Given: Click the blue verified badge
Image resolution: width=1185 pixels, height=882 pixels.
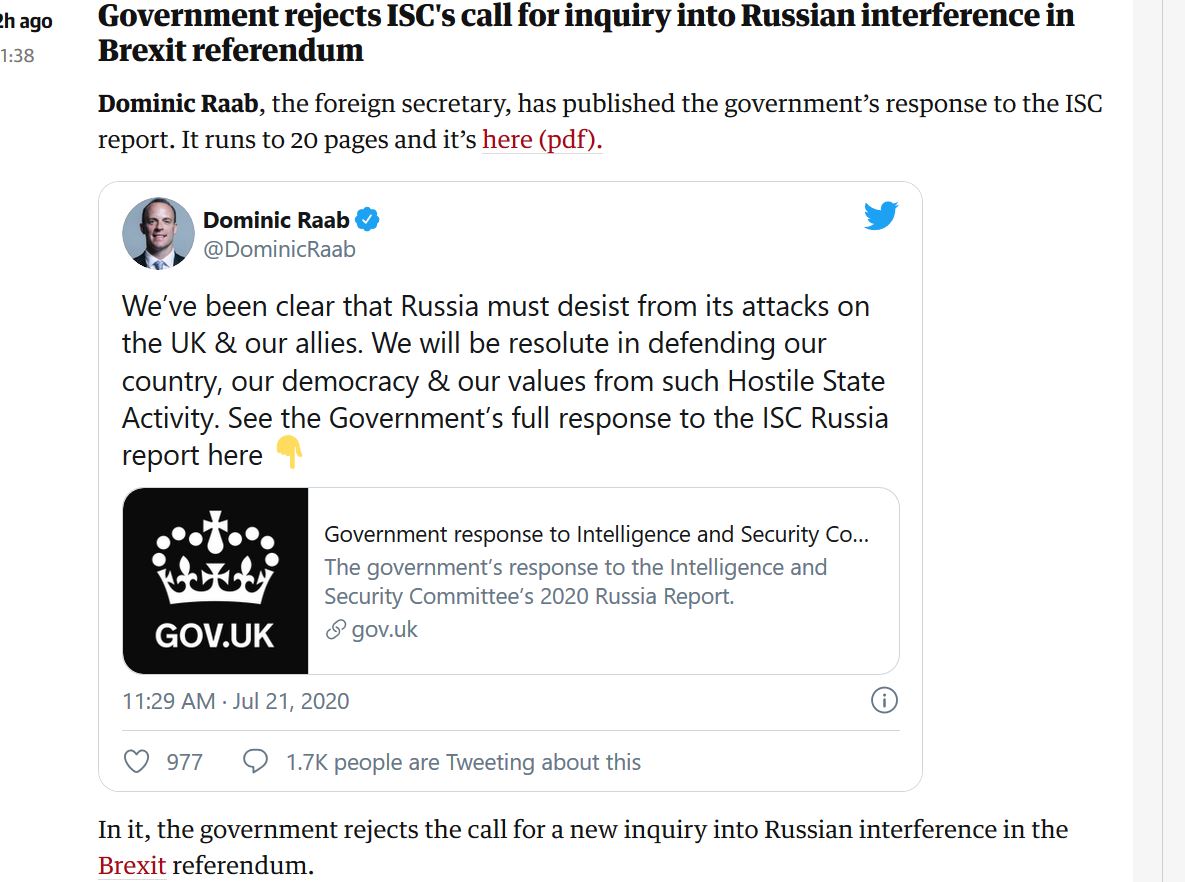Looking at the screenshot, I should pos(368,219).
